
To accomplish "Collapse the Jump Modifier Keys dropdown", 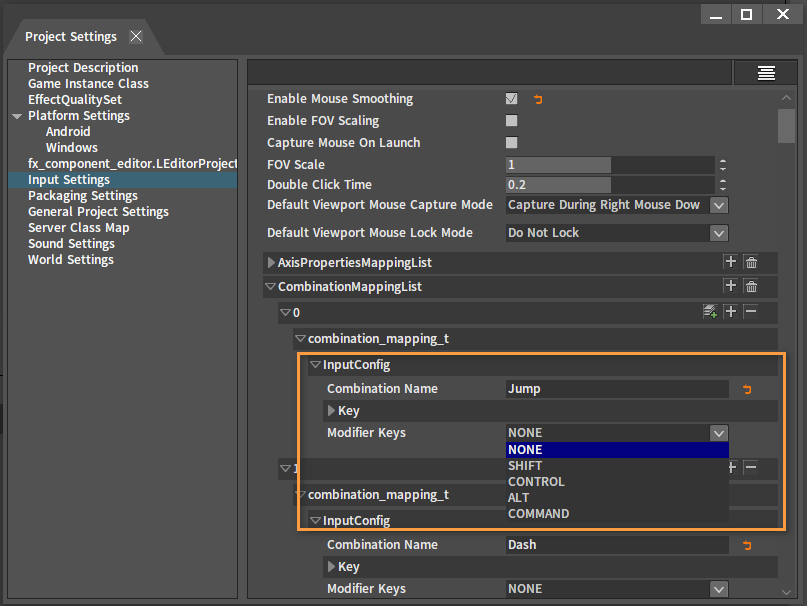I will pos(719,433).
